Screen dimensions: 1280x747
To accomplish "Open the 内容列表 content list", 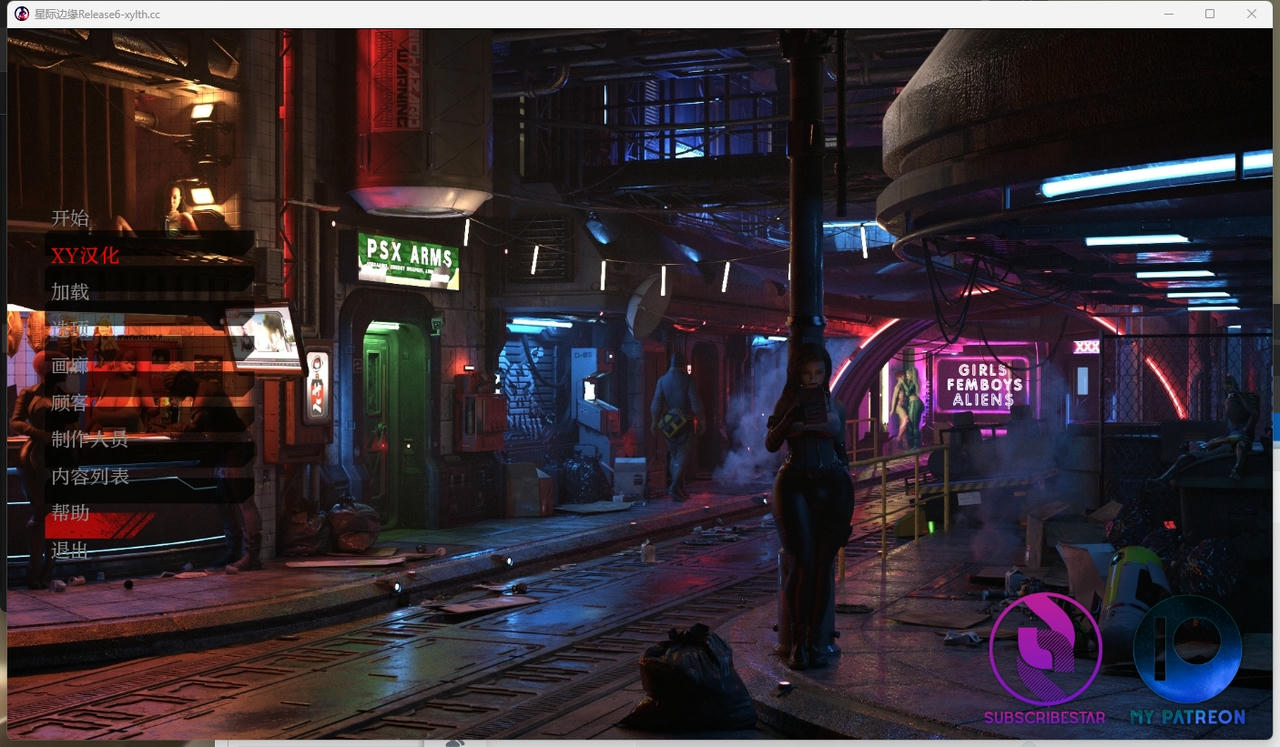I will [x=90, y=476].
